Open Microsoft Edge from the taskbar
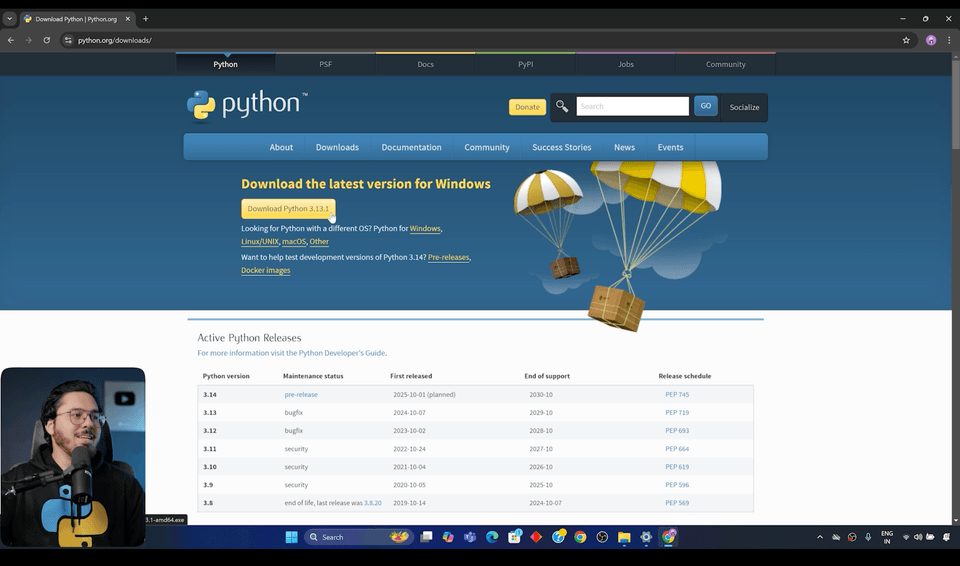Viewport: 960px width, 566px height. coord(492,537)
